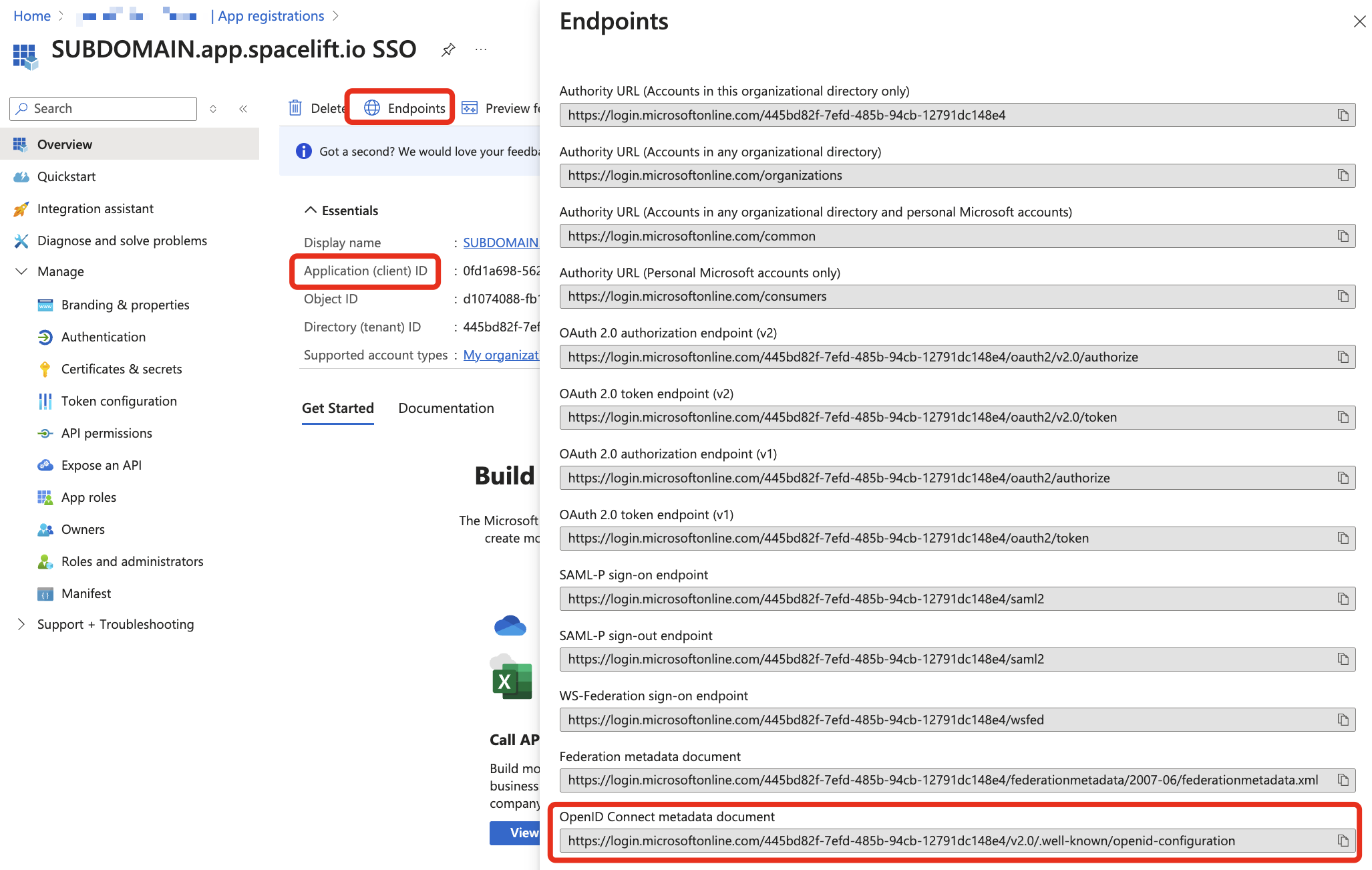Open the My organization link
Viewport: 1372px width, 870px height.
coord(500,355)
